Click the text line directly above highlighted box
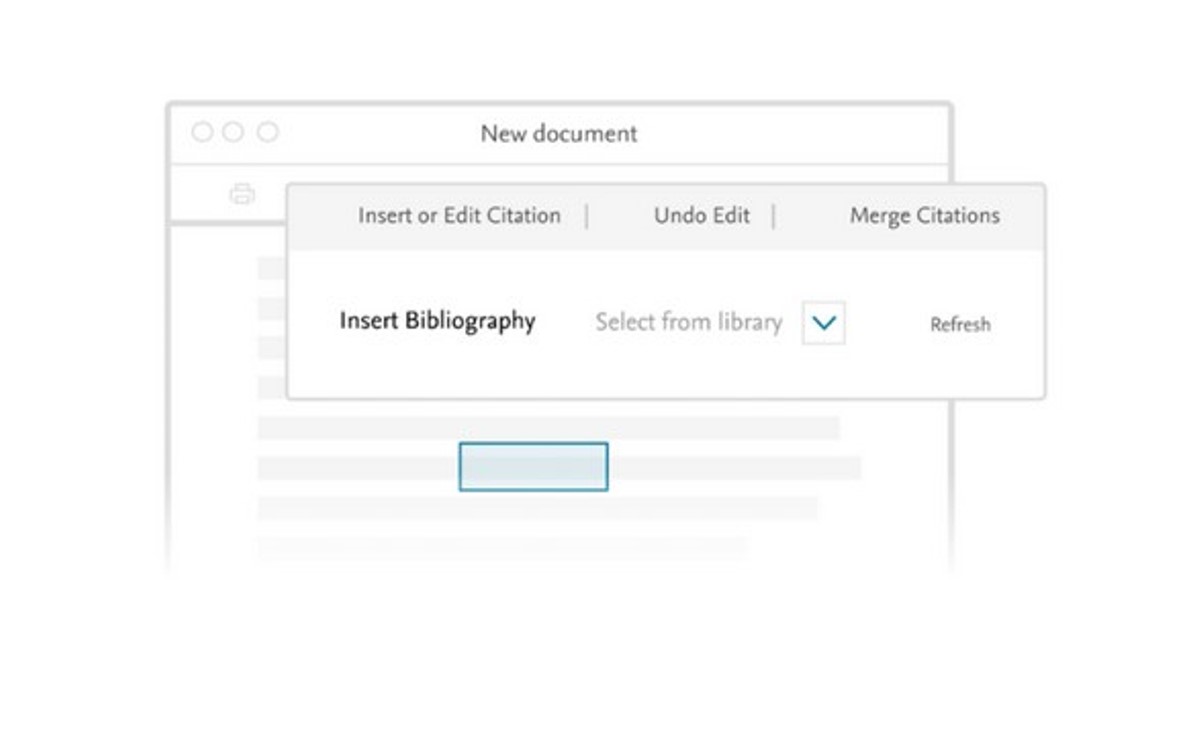 548,428
